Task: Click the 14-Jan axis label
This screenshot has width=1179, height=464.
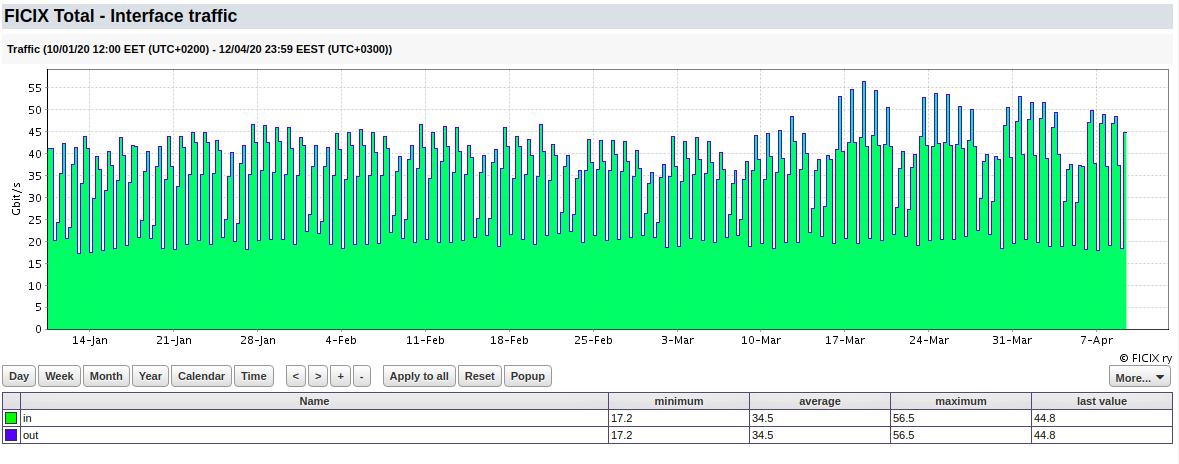Action: 89,340
